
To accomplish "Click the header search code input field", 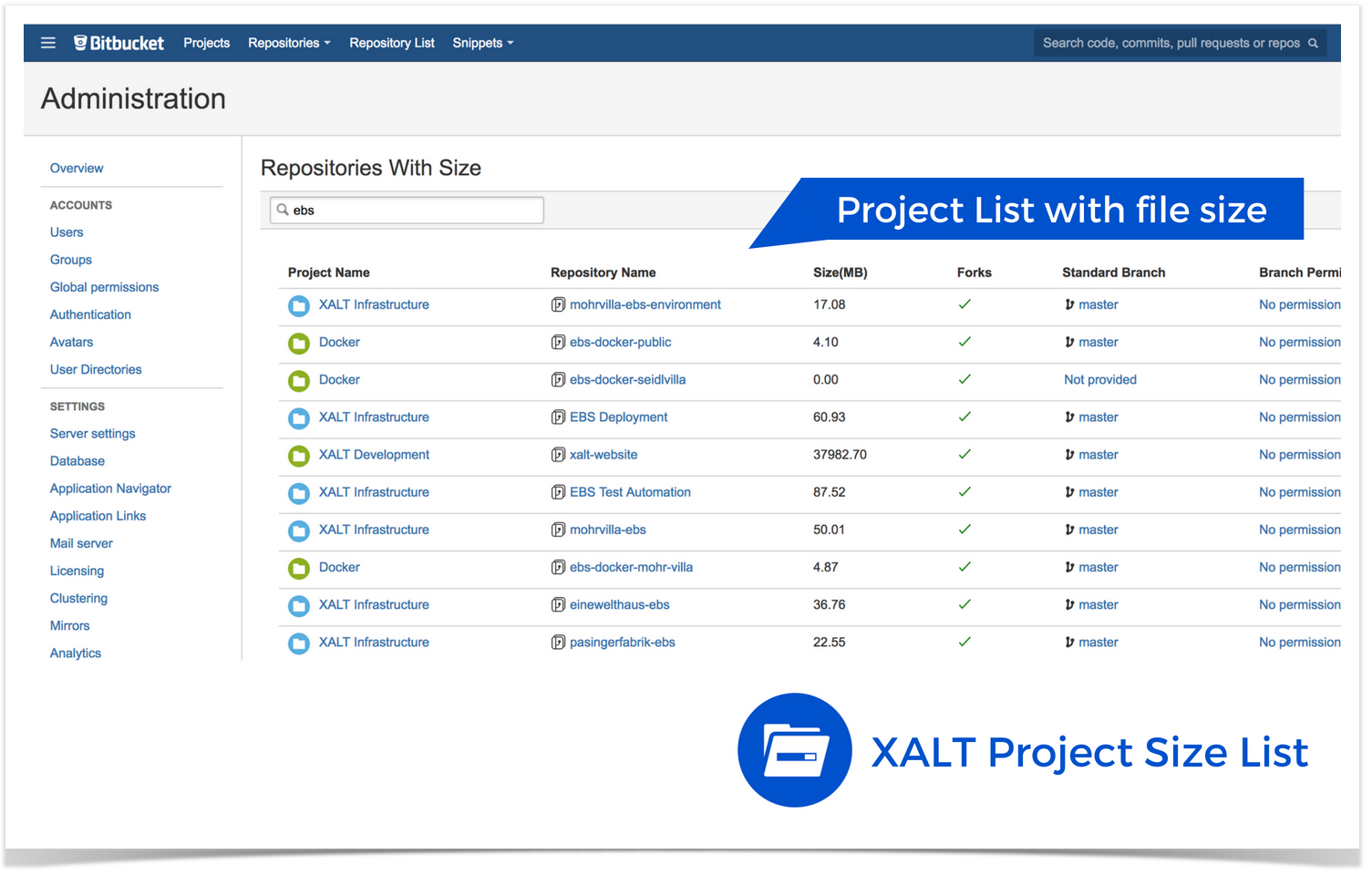I will coord(1180,43).
